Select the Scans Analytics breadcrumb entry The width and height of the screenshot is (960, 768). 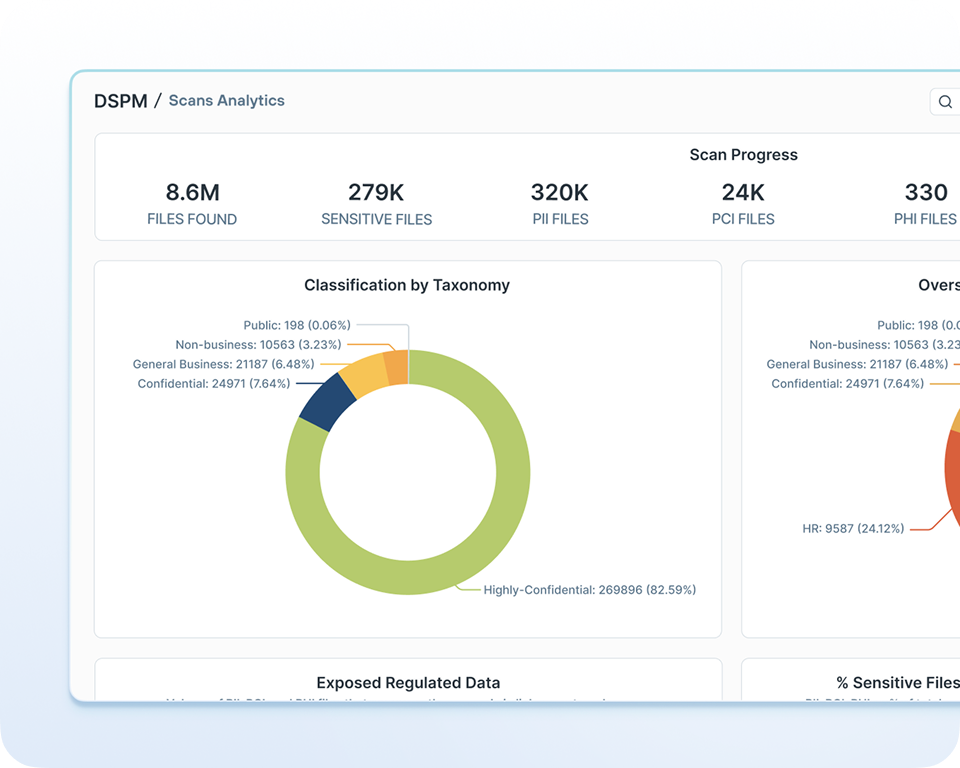(226, 100)
